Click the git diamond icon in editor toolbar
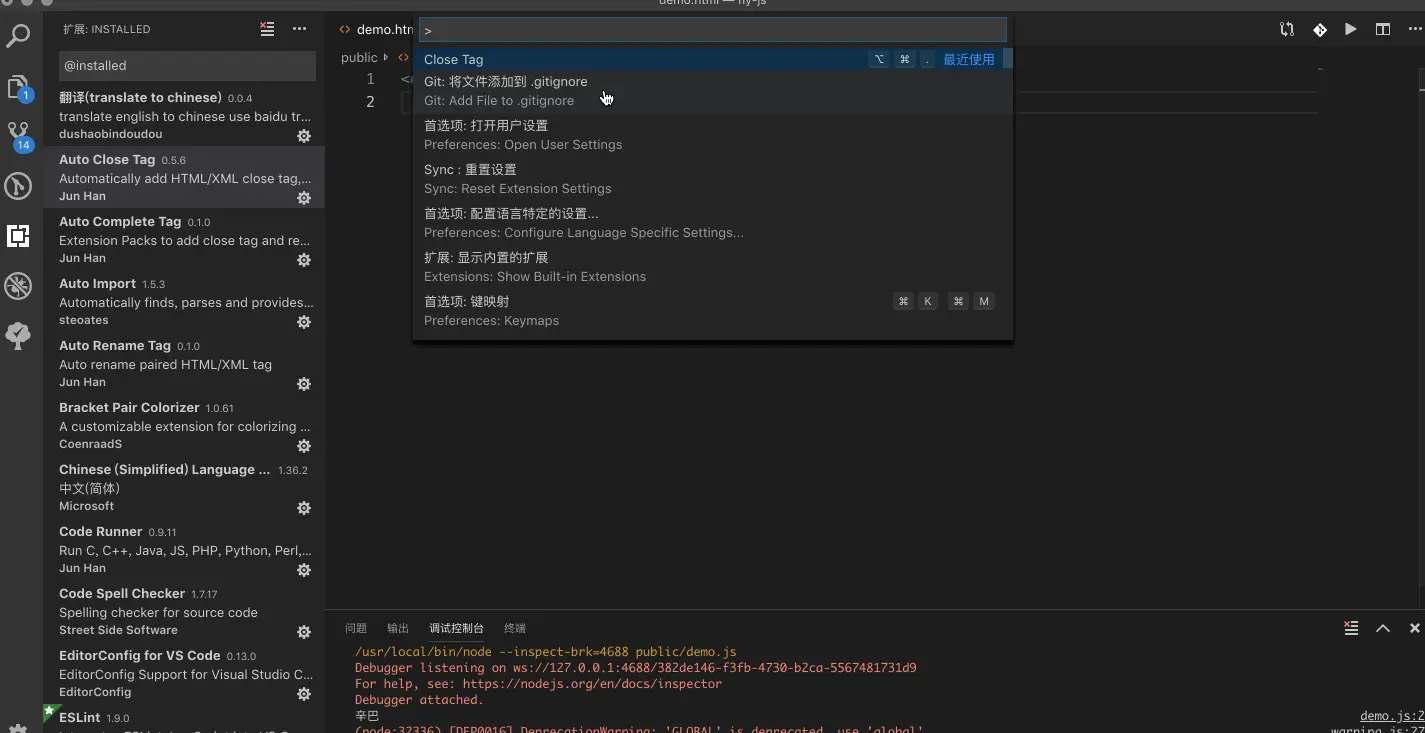 click(1320, 30)
